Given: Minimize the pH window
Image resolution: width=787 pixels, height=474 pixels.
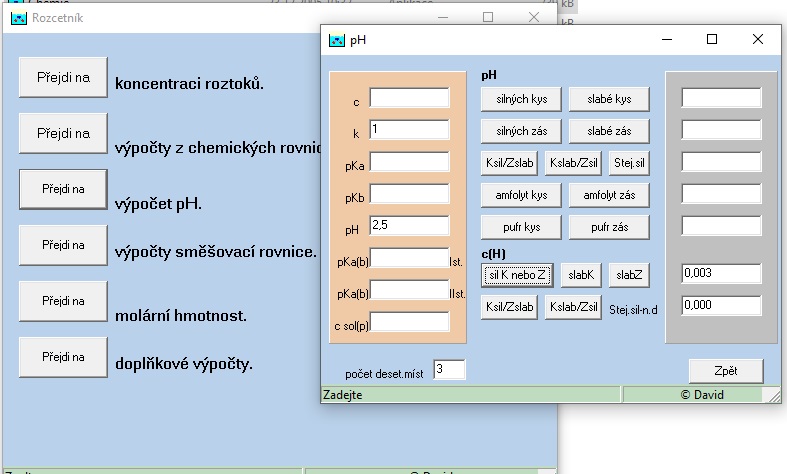Looking at the screenshot, I should coord(667,39).
